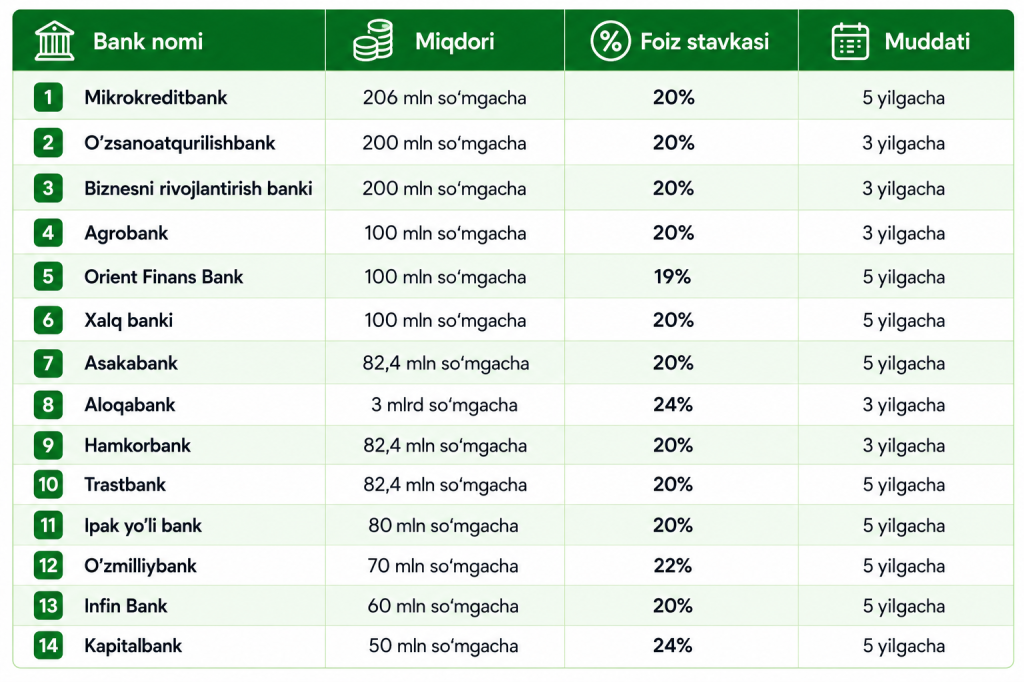Click the Muddati column header text
This screenshot has height=682, width=1024.
927,42
